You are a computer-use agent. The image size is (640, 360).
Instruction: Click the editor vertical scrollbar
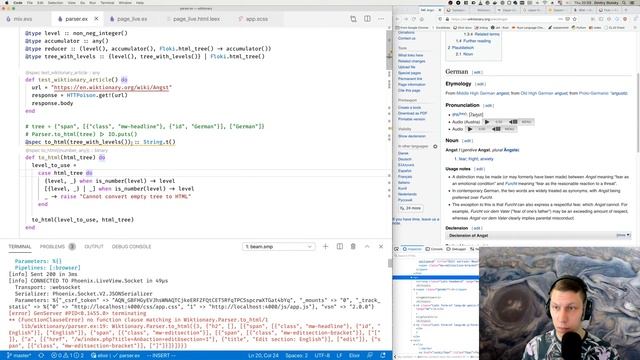click(x=389, y=49)
